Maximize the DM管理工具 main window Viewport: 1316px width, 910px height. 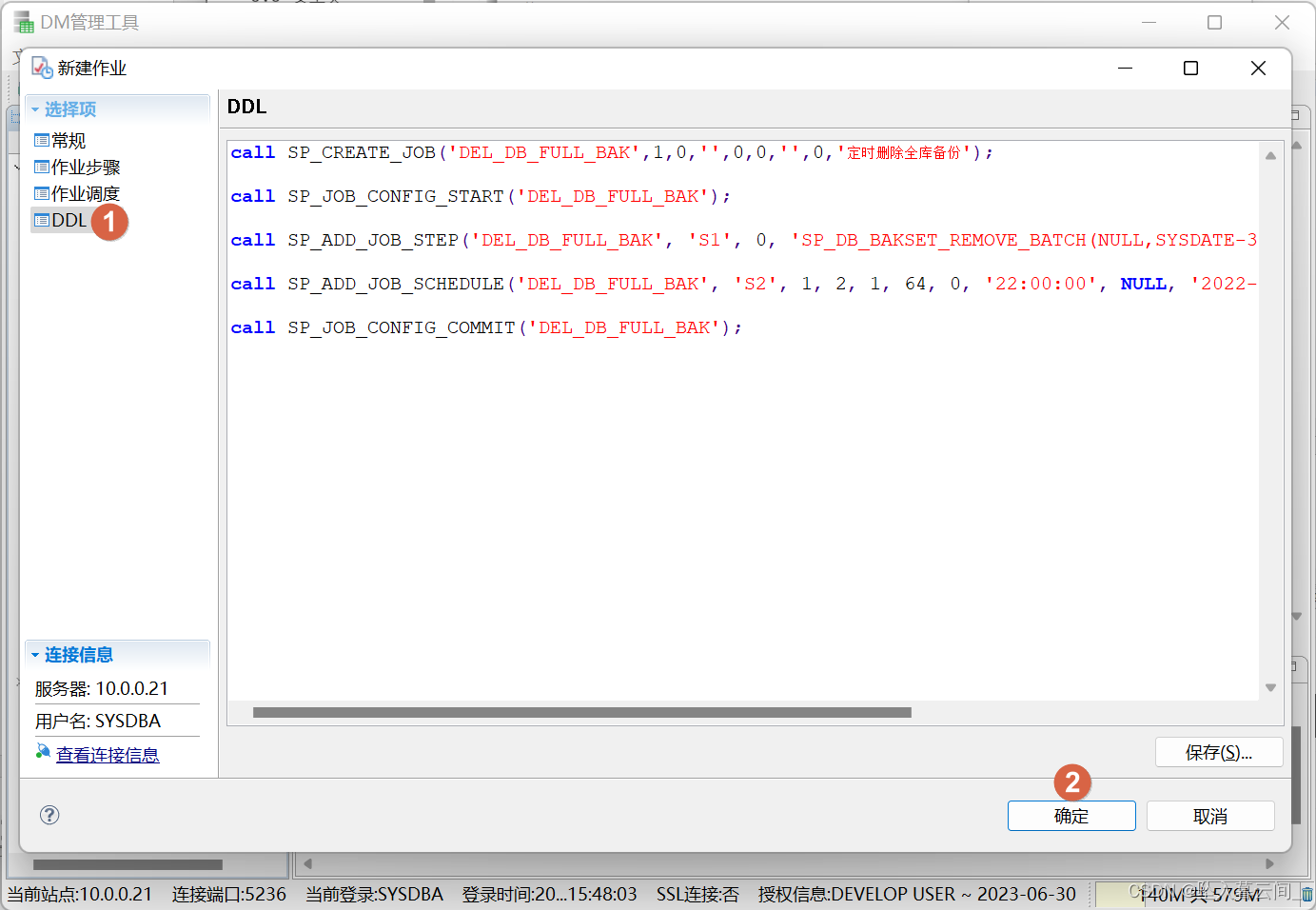1214,22
